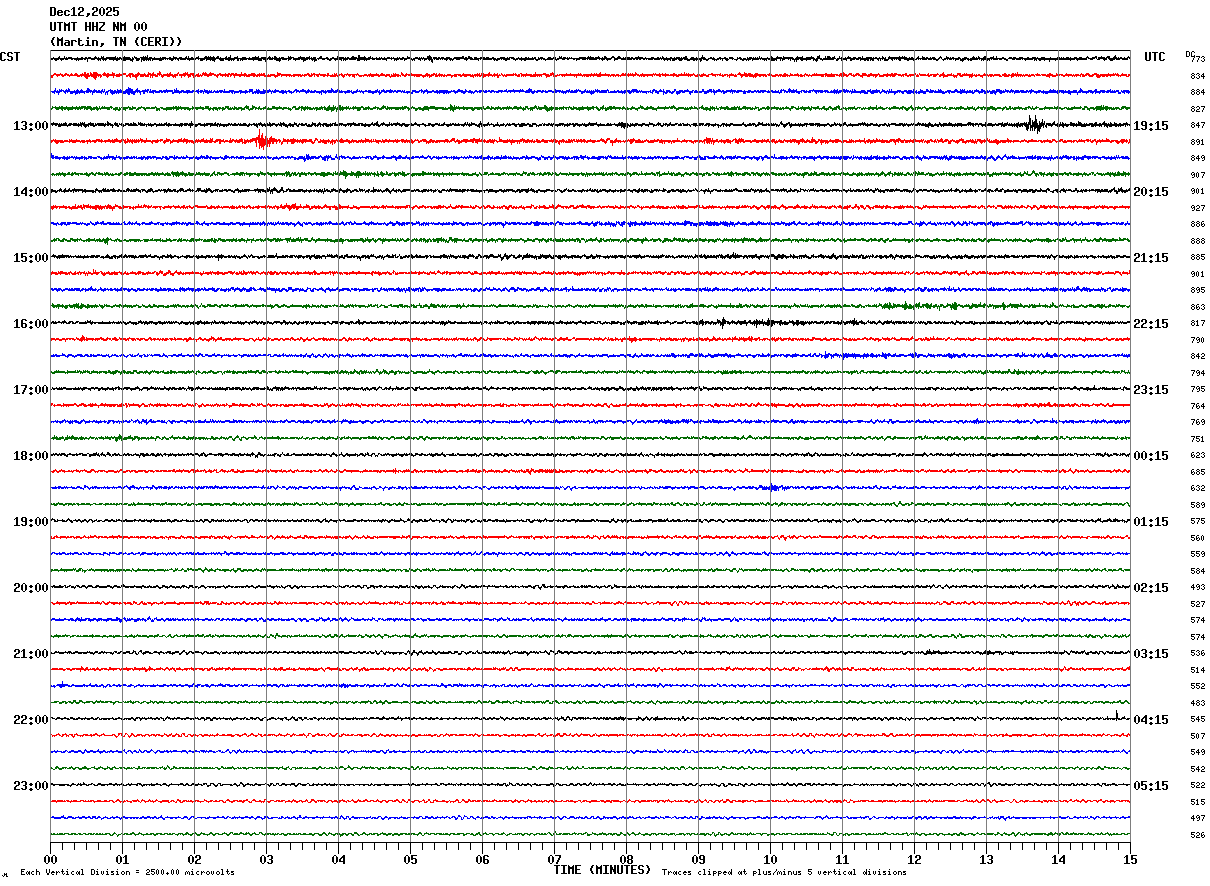Click the 23:00 CST time label

point(30,786)
